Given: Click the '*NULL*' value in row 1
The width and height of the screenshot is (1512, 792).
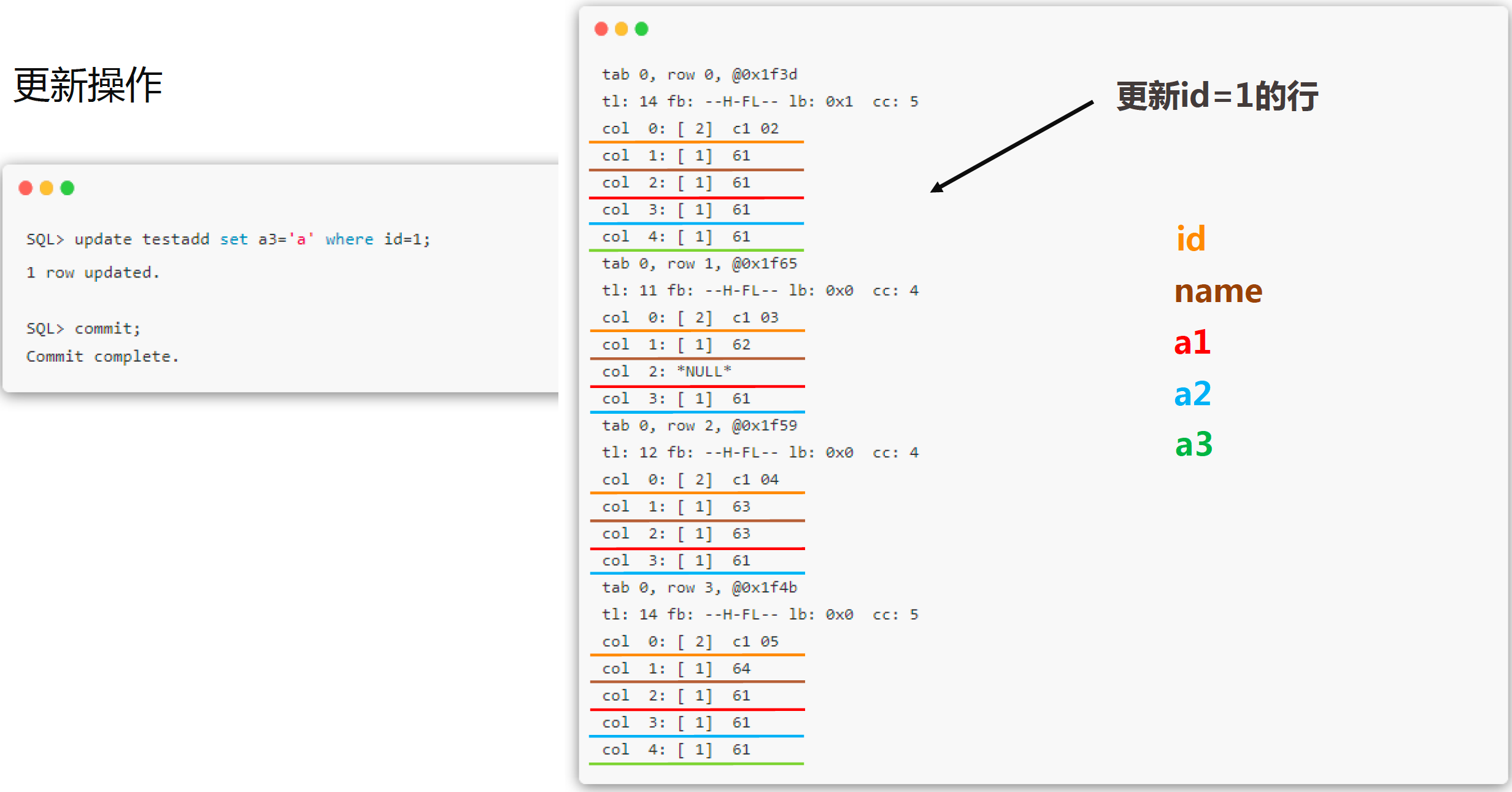Looking at the screenshot, I should (x=704, y=371).
